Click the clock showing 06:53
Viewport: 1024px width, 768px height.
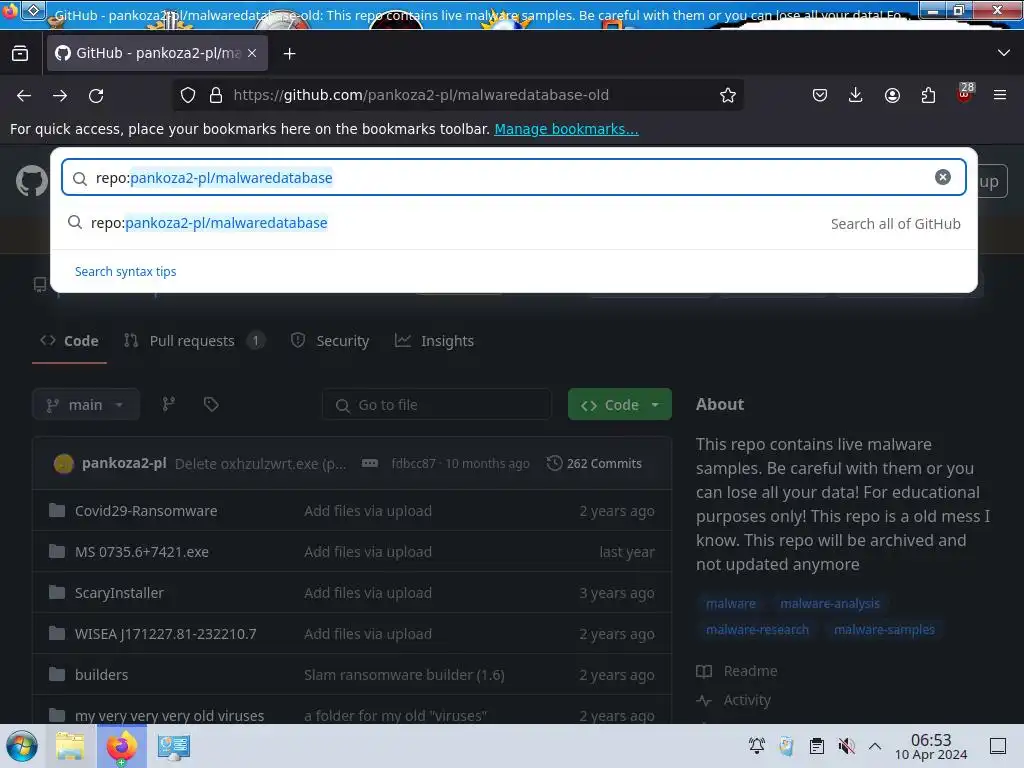(x=931, y=746)
